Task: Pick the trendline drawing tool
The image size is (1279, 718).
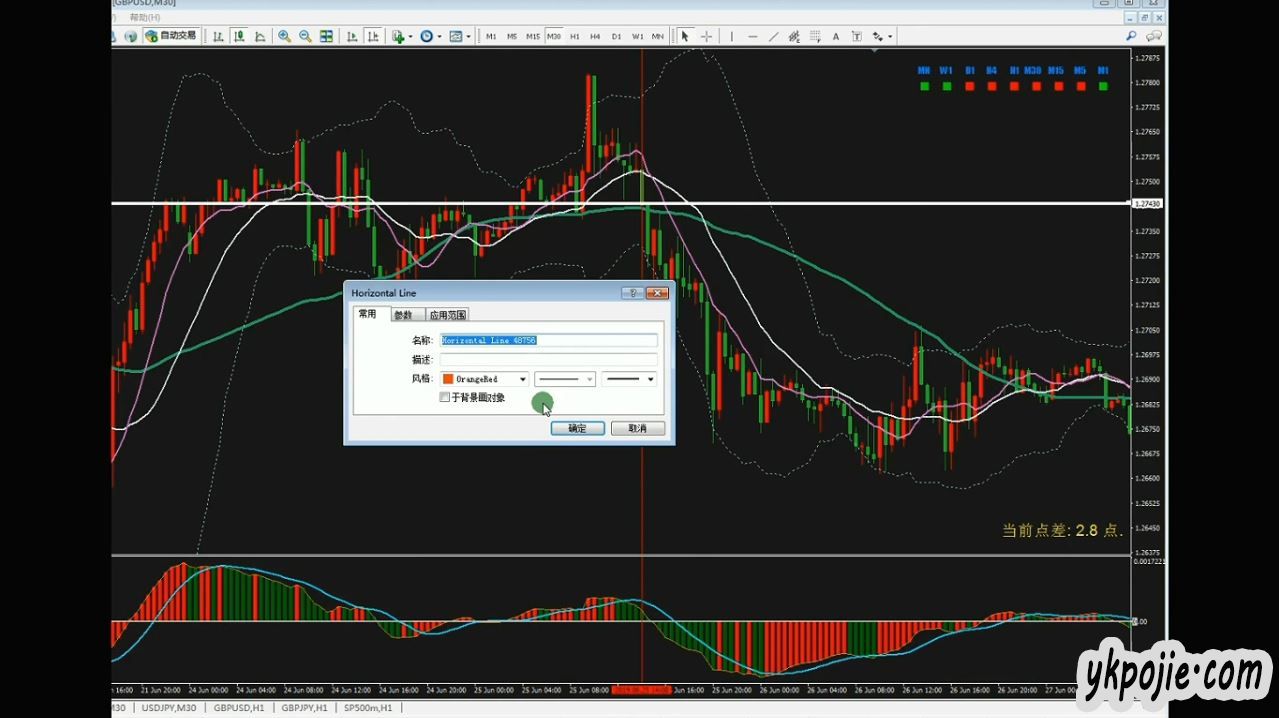Action: click(773, 36)
